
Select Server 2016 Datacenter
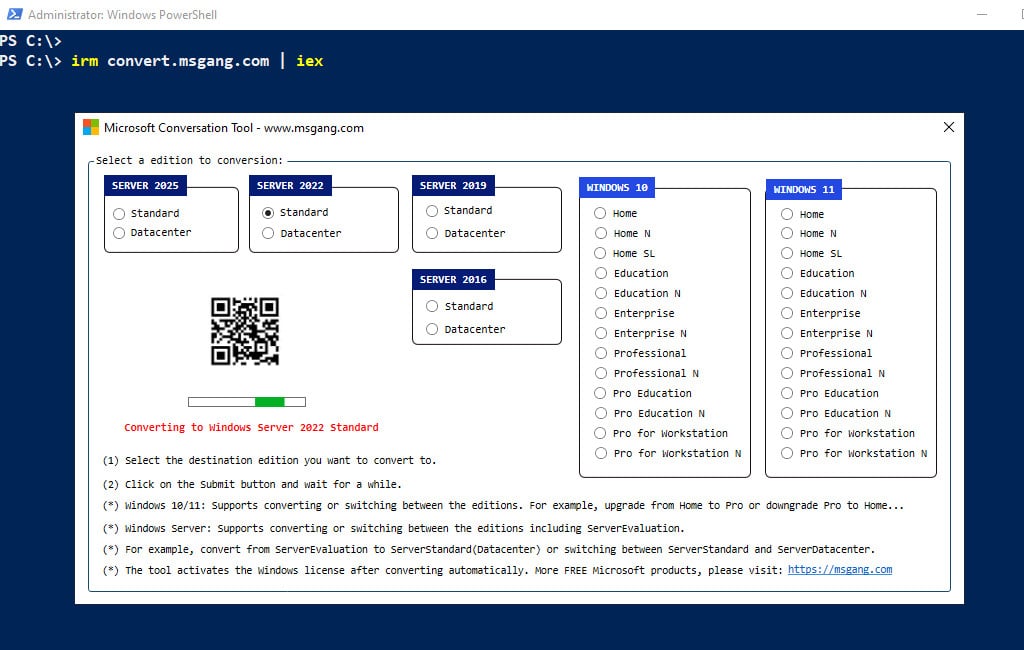point(432,329)
